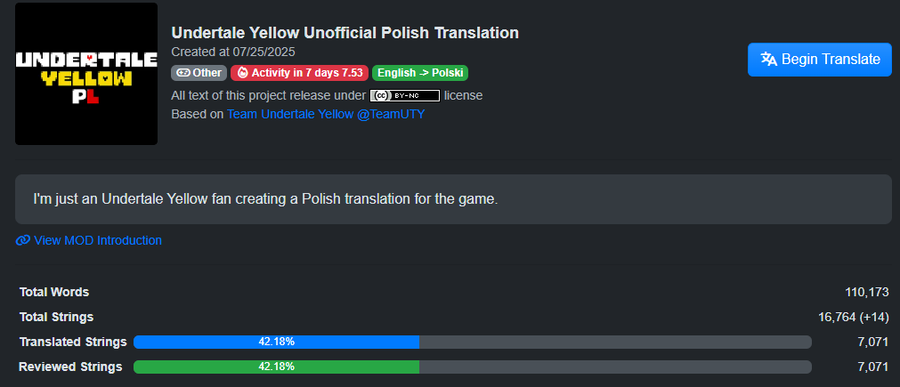The image size is (900, 387).
Task: Click the gamepad icon in Other badge
Action: pyautogui.click(x=183, y=73)
